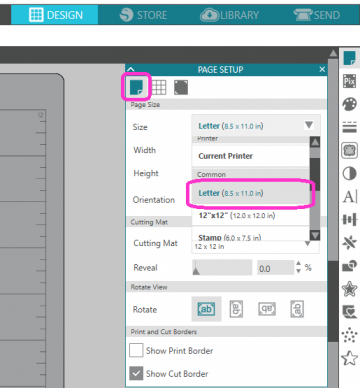Open the Replicate panel icon
The width and height of the screenshot is (360, 388).
click(x=349, y=243)
